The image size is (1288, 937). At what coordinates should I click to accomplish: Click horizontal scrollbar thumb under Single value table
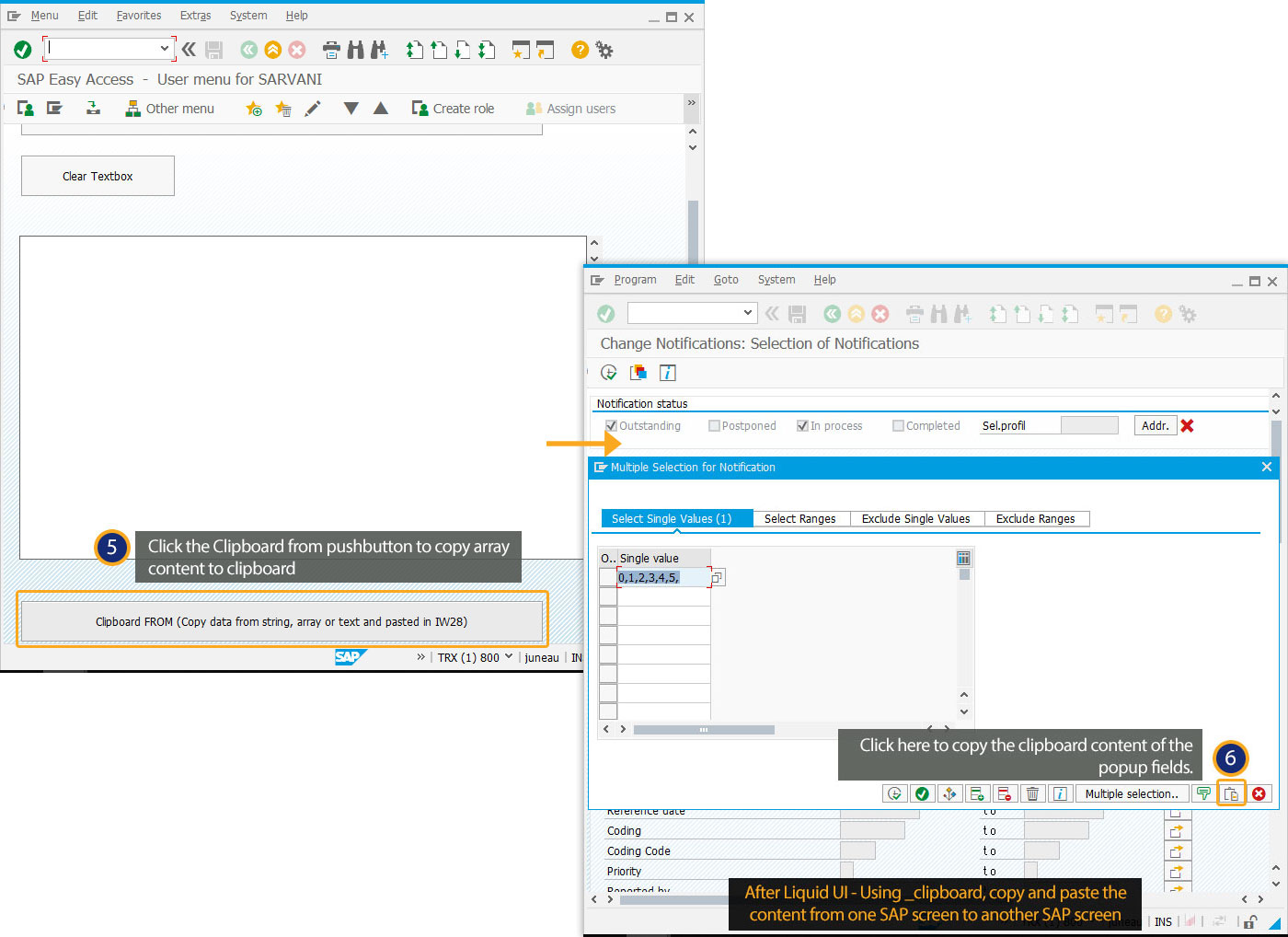704,729
